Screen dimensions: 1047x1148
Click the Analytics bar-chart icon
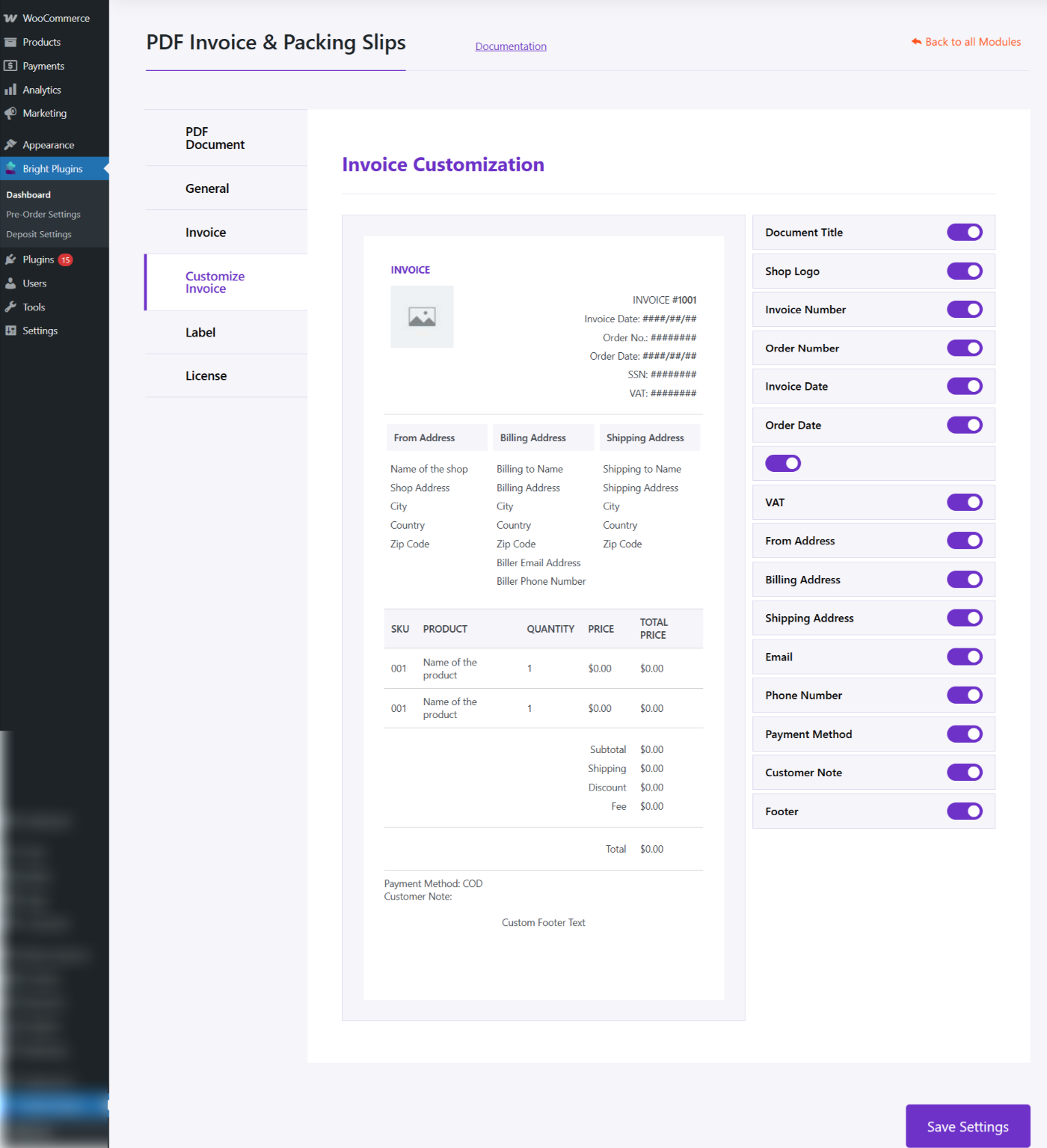(x=10, y=89)
